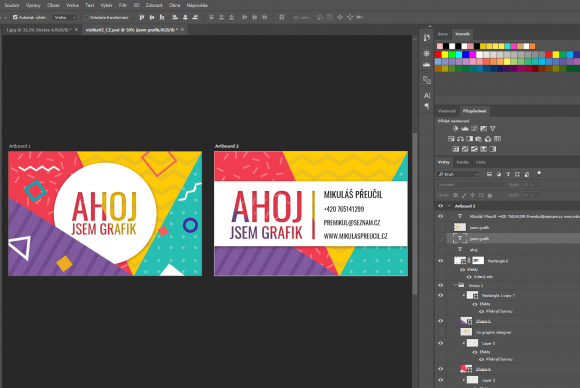
Task: Collapse the Artboard 2 group chevron
Action: pyautogui.click(x=449, y=206)
